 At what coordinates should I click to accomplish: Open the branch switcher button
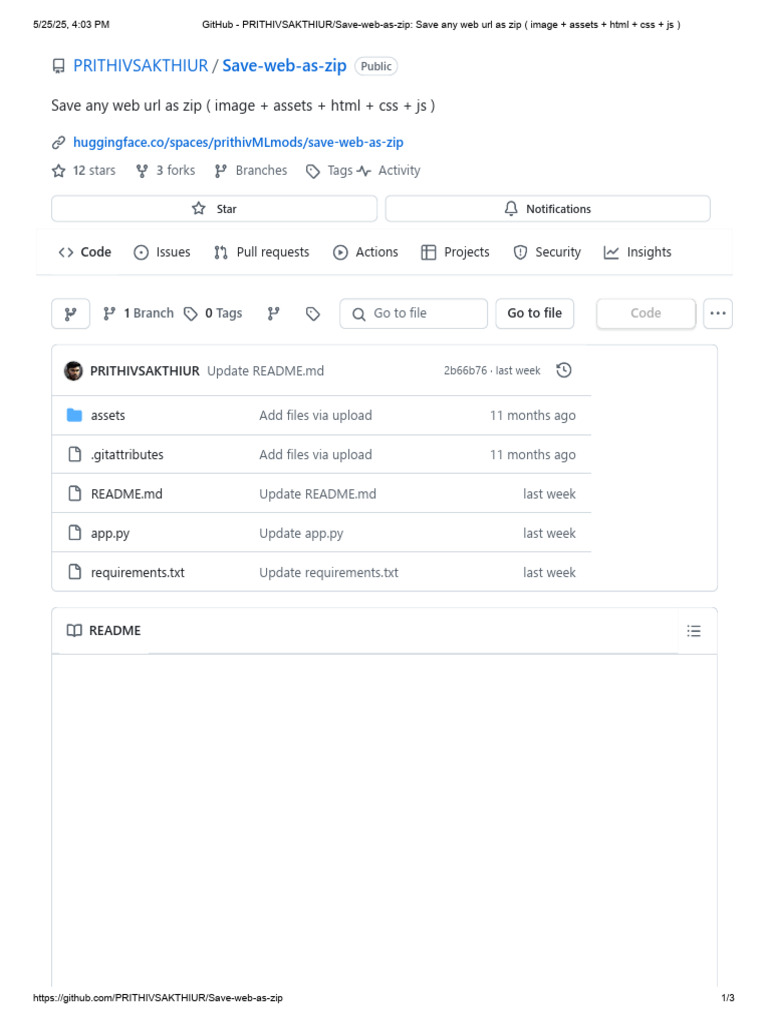click(71, 313)
